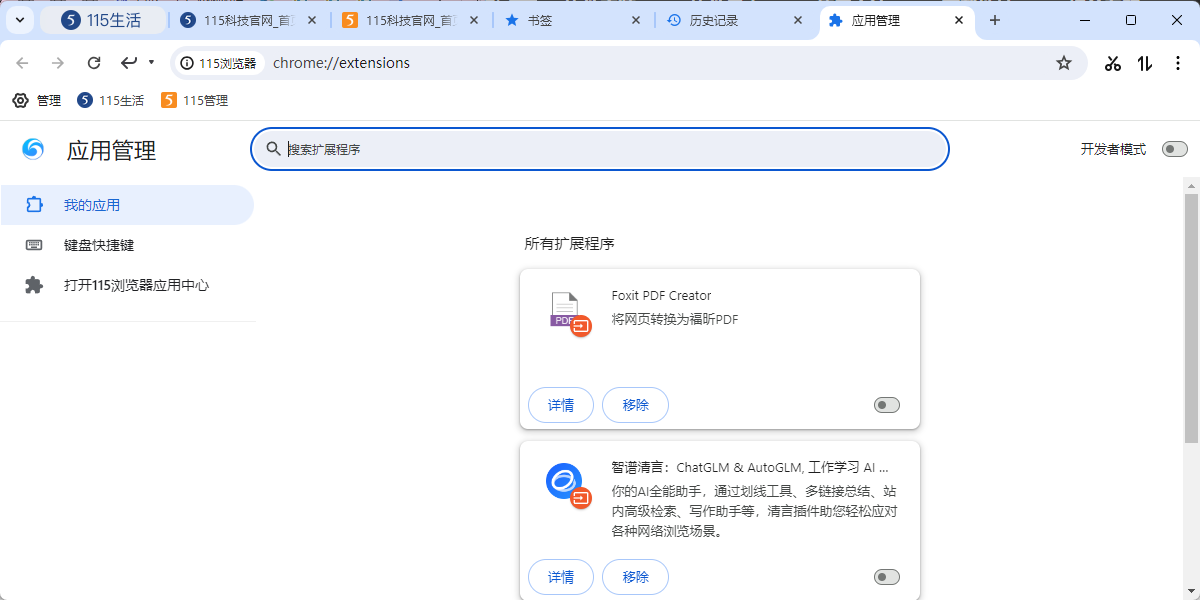Minimize the browser window
The height and width of the screenshot is (600, 1200).
click(x=1085, y=20)
